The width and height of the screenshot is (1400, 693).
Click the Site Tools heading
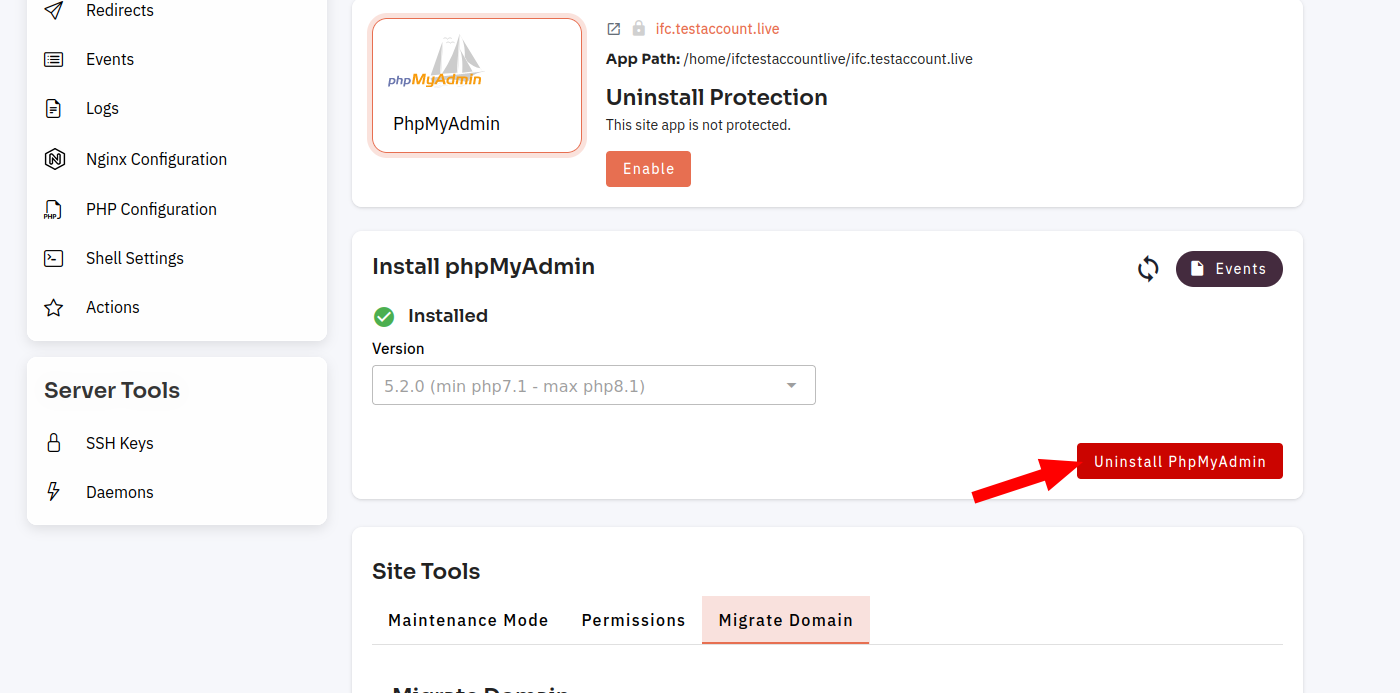point(426,571)
